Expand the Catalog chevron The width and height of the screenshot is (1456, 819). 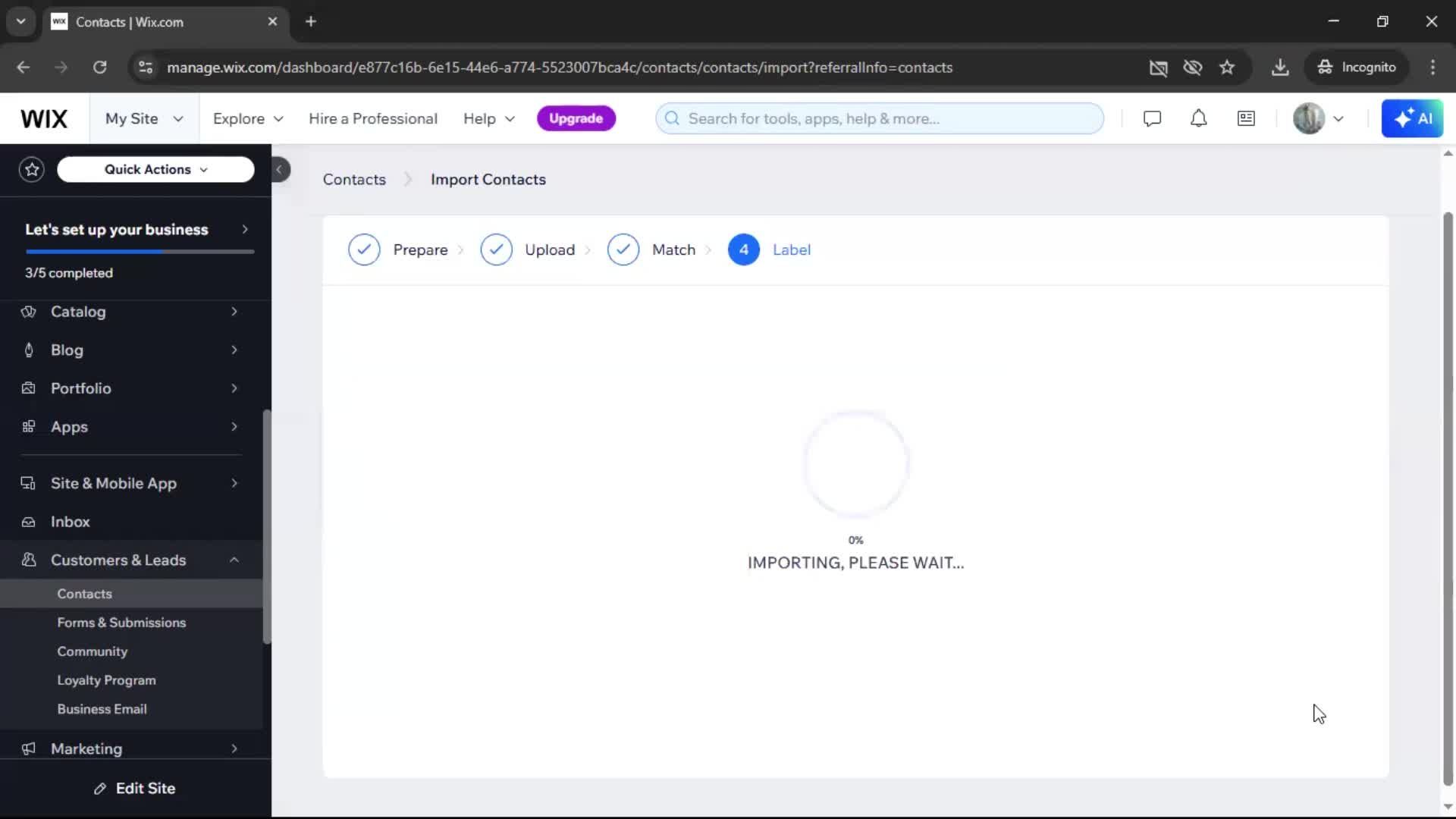tap(234, 312)
